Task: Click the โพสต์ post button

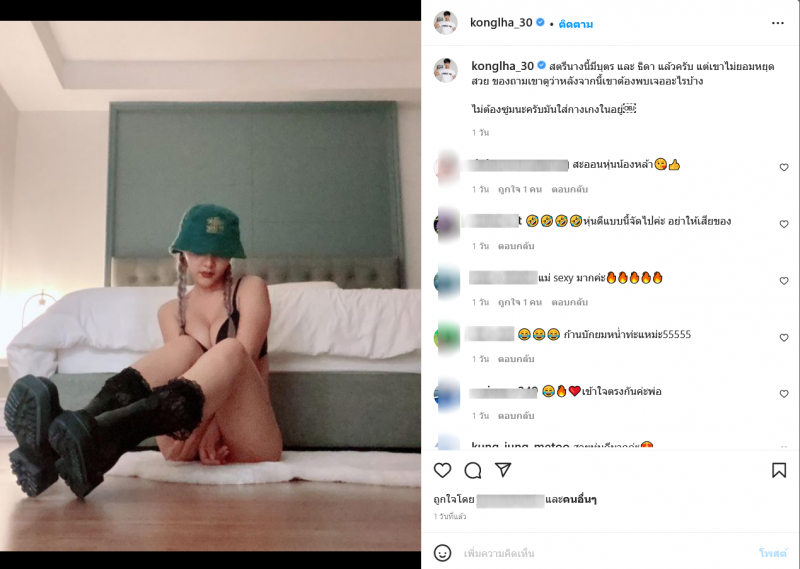Action: coord(773,553)
